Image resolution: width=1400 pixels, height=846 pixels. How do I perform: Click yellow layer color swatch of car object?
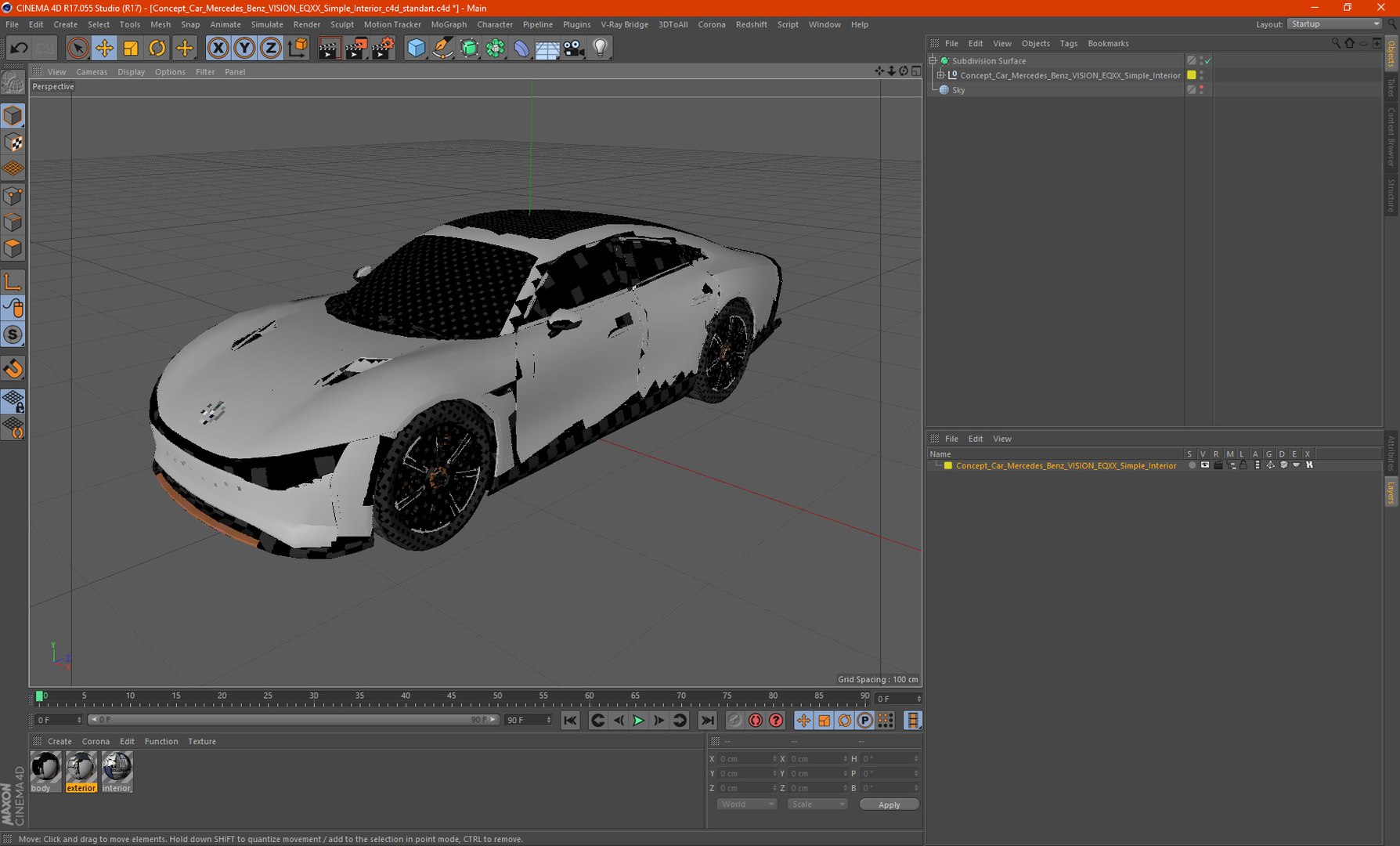1192,75
